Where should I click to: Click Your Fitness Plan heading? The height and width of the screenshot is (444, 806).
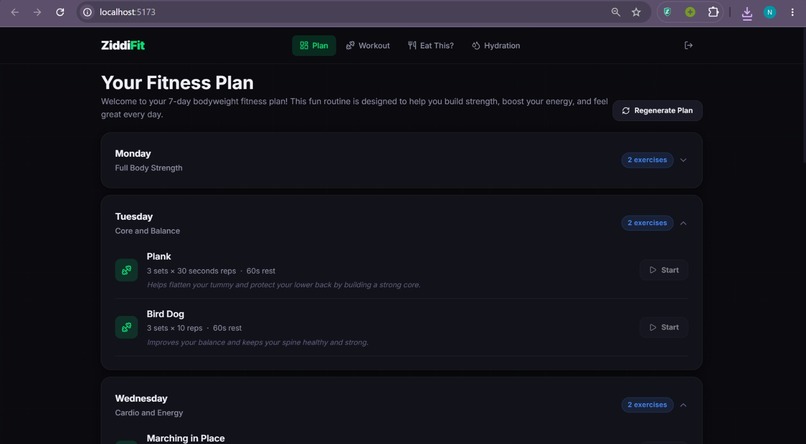[x=177, y=83]
